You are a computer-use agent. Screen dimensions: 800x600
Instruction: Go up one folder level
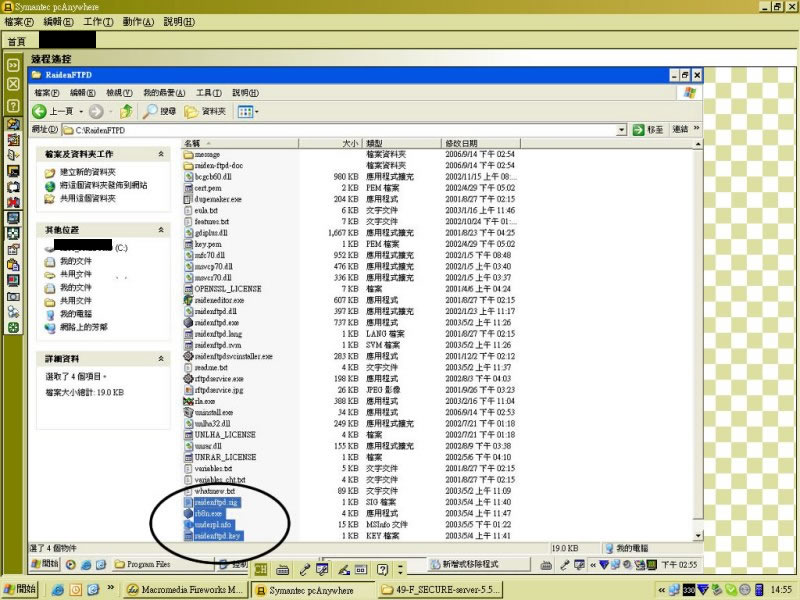pos(126,111)
